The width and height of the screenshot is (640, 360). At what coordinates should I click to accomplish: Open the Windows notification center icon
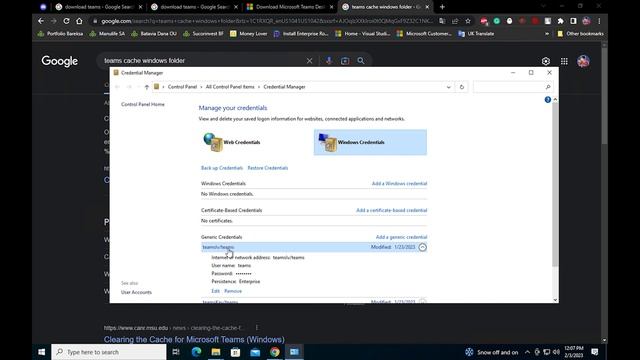(x=595, y=352)
